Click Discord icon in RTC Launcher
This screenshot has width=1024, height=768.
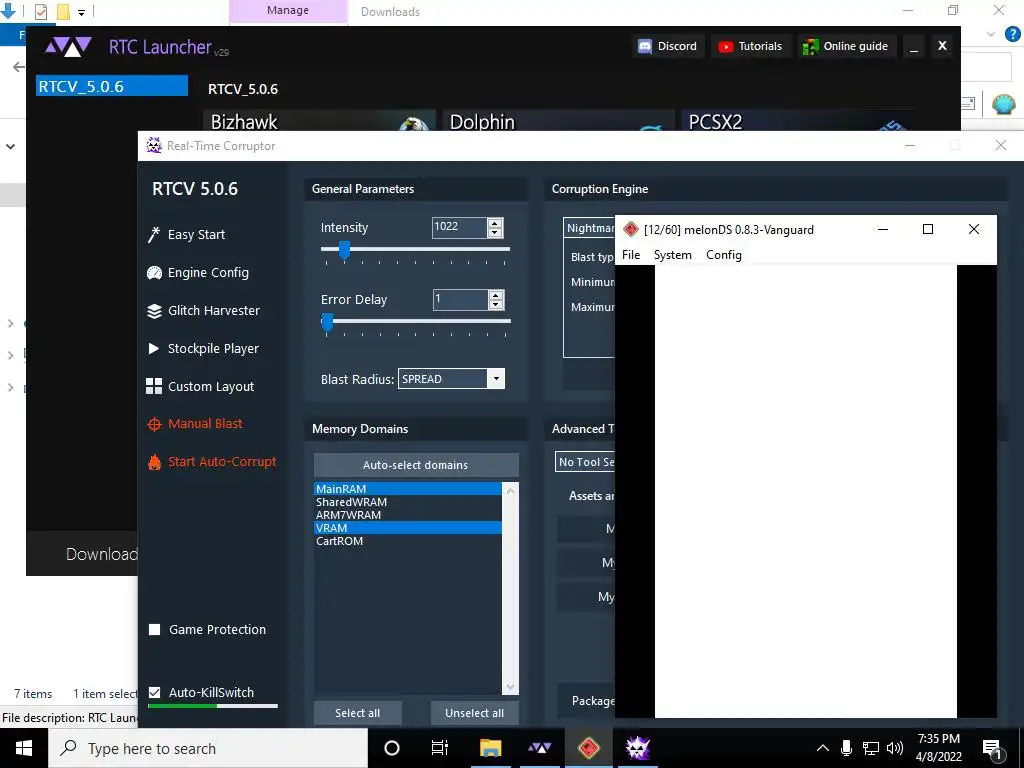click(x=645, y=46)
